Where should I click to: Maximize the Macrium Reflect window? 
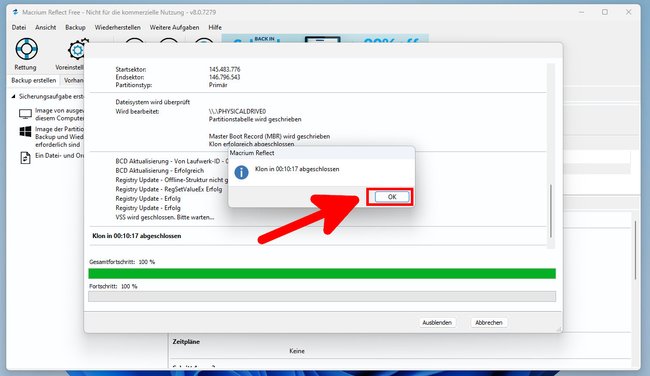click(x=605, y=12)
